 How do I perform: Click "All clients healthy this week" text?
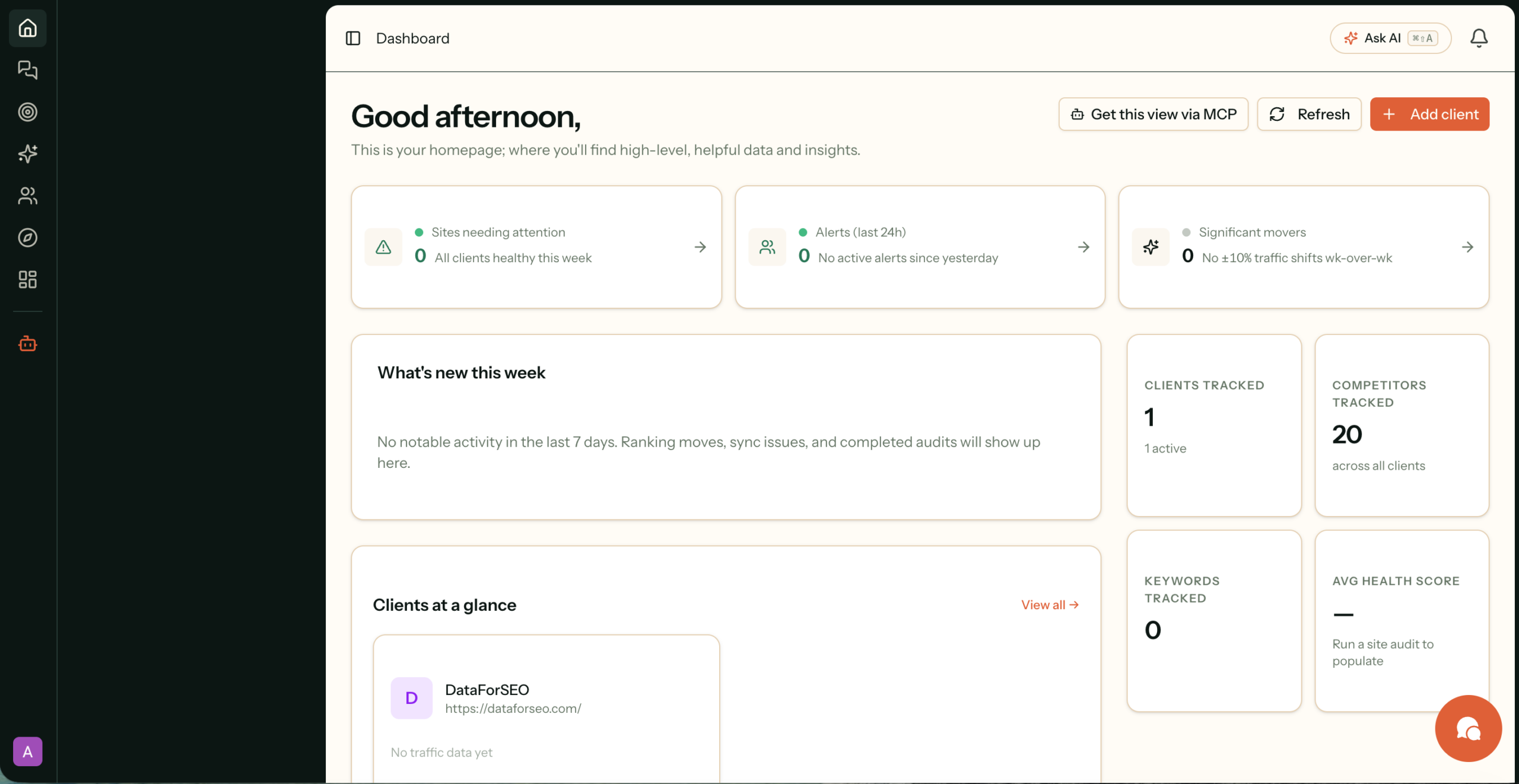click(x=513, y=258)
